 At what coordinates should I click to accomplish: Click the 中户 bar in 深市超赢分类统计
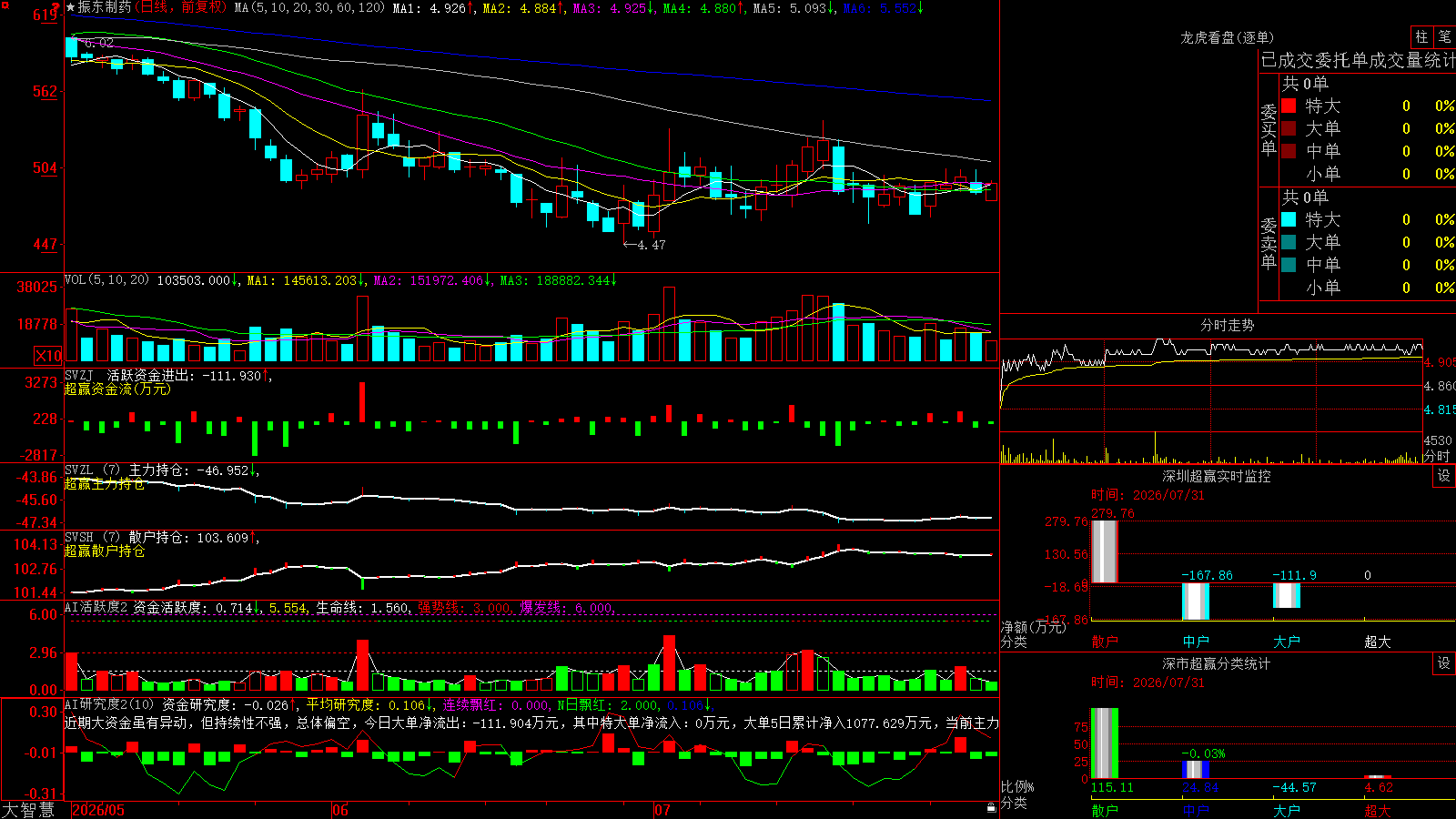point(1196,770)
